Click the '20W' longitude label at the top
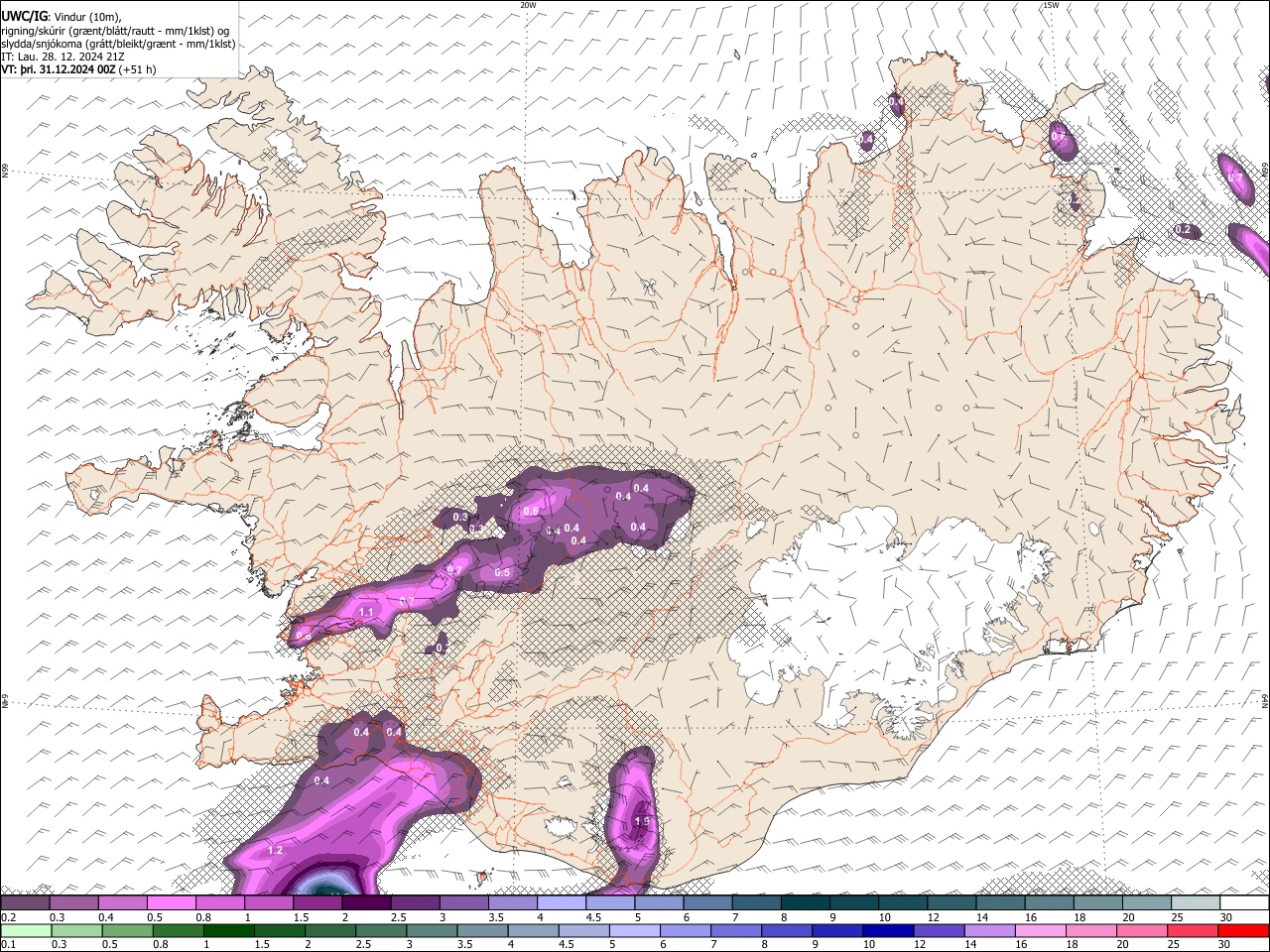Image resolution: width=1270 pixels, height=952 pixels. coord(529,5)
